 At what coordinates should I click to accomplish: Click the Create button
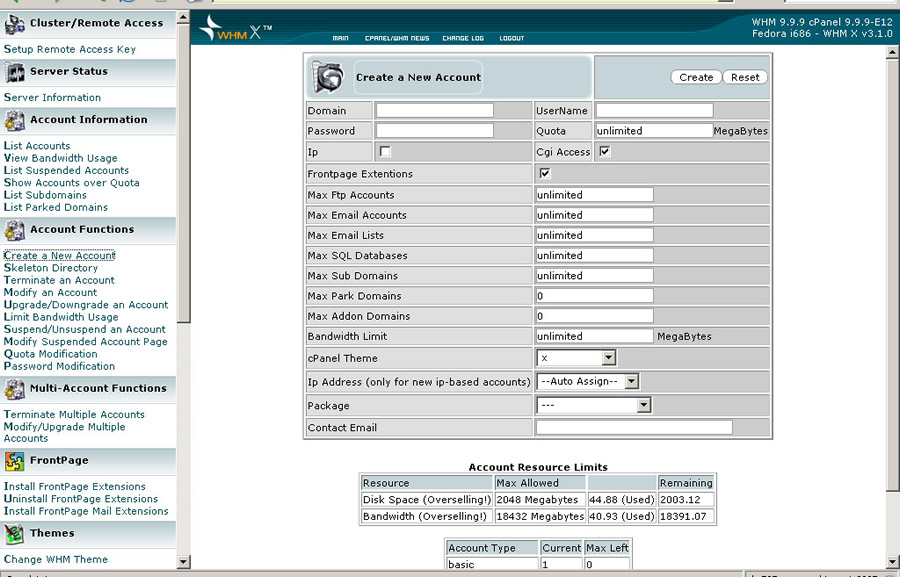(696, 78)
